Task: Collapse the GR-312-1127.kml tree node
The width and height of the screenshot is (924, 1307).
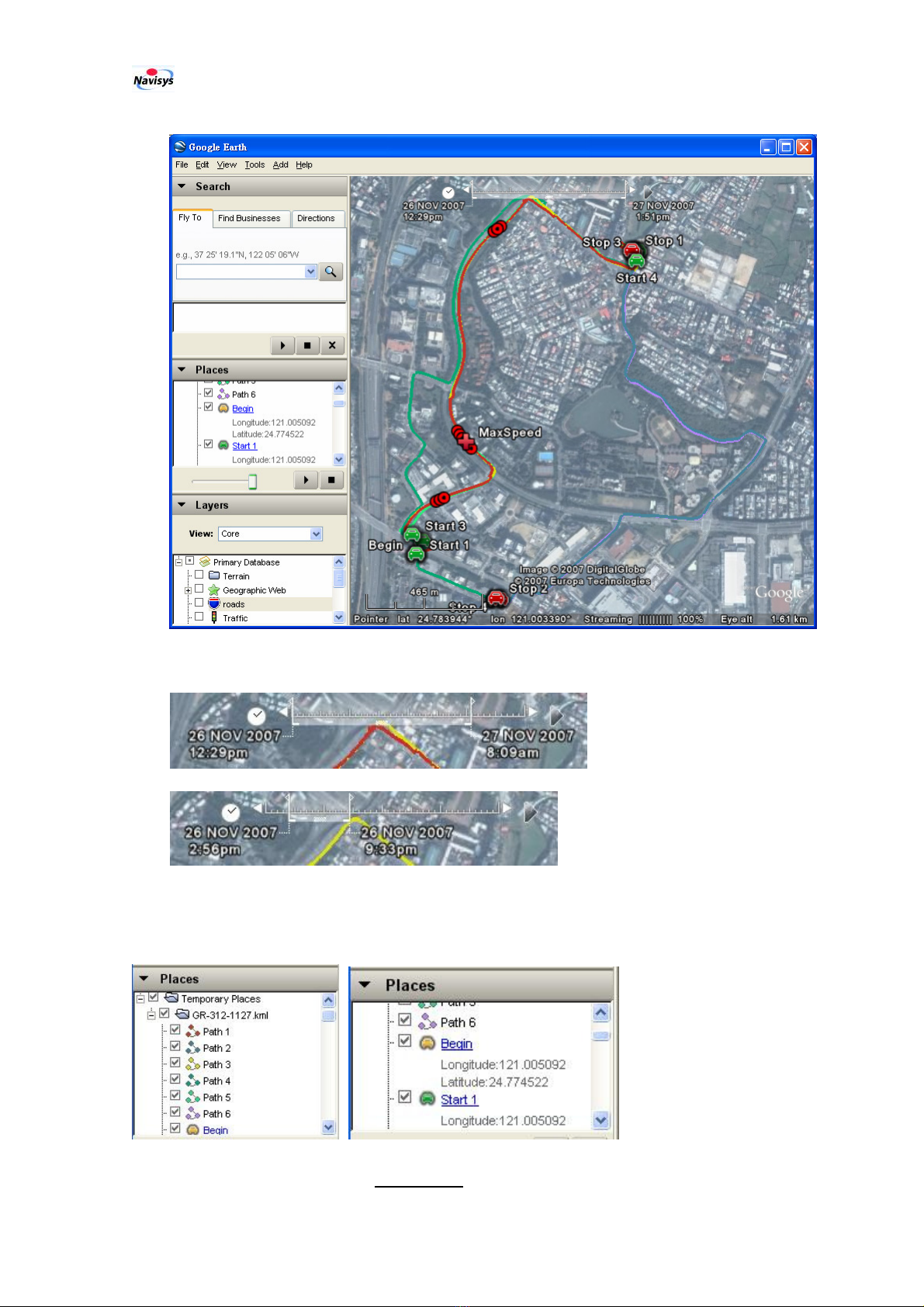Action: point(152,1015)
